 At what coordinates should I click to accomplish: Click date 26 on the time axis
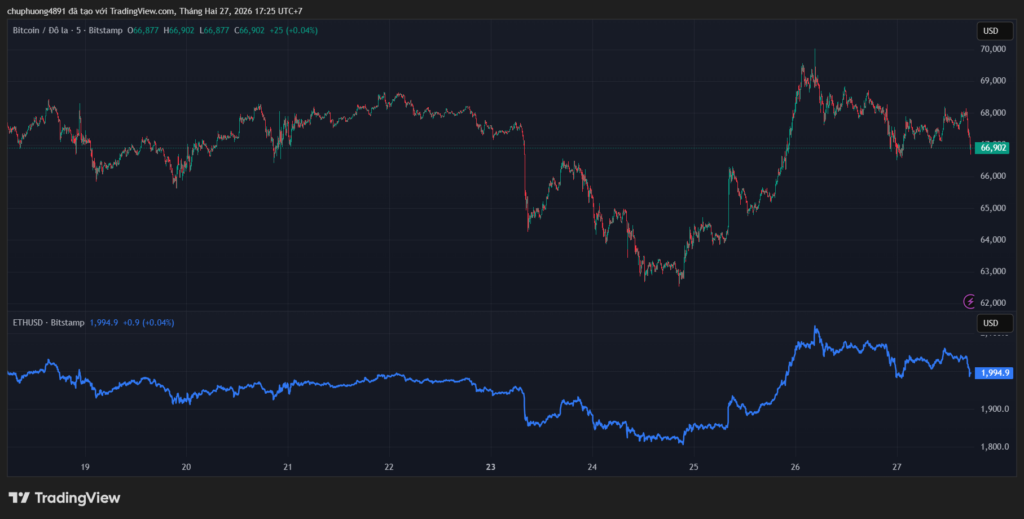pyautogui.click(x=795, y=467)
